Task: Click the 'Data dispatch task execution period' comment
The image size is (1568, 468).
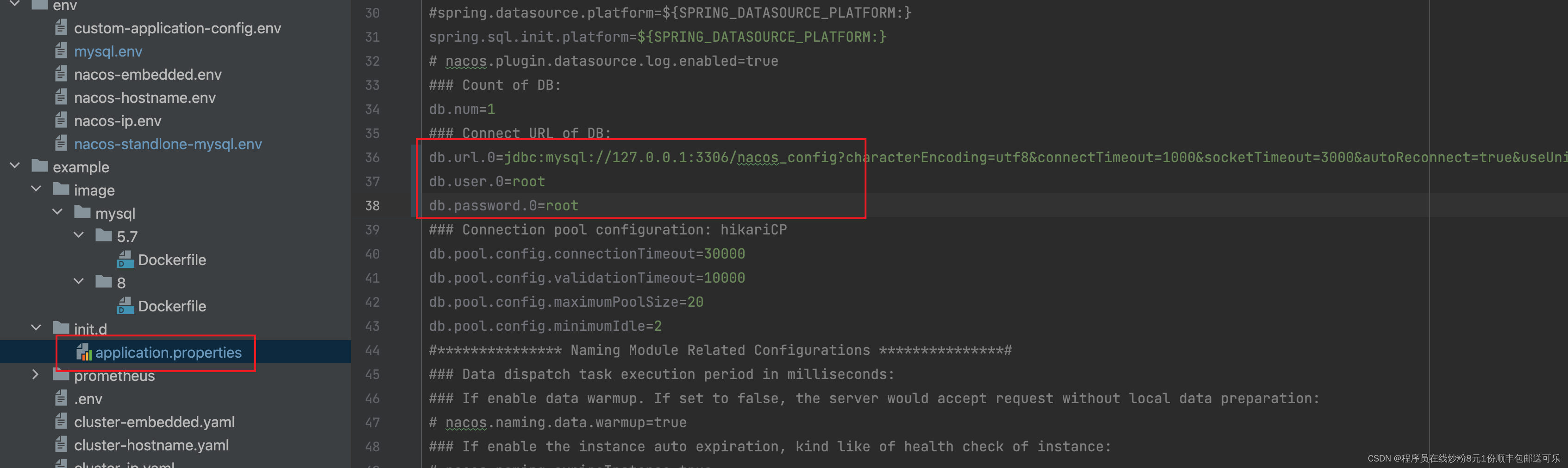Action: pos(662,374)
